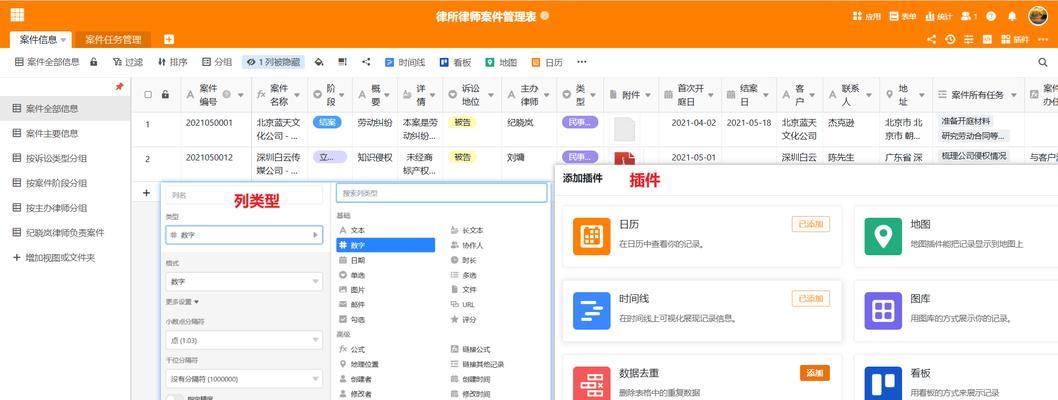Screen dimensions: 1058x400
Task: Open 诉讼地位 column dropdown arrow
Action: pyautogui.click(x=492, y=95)
